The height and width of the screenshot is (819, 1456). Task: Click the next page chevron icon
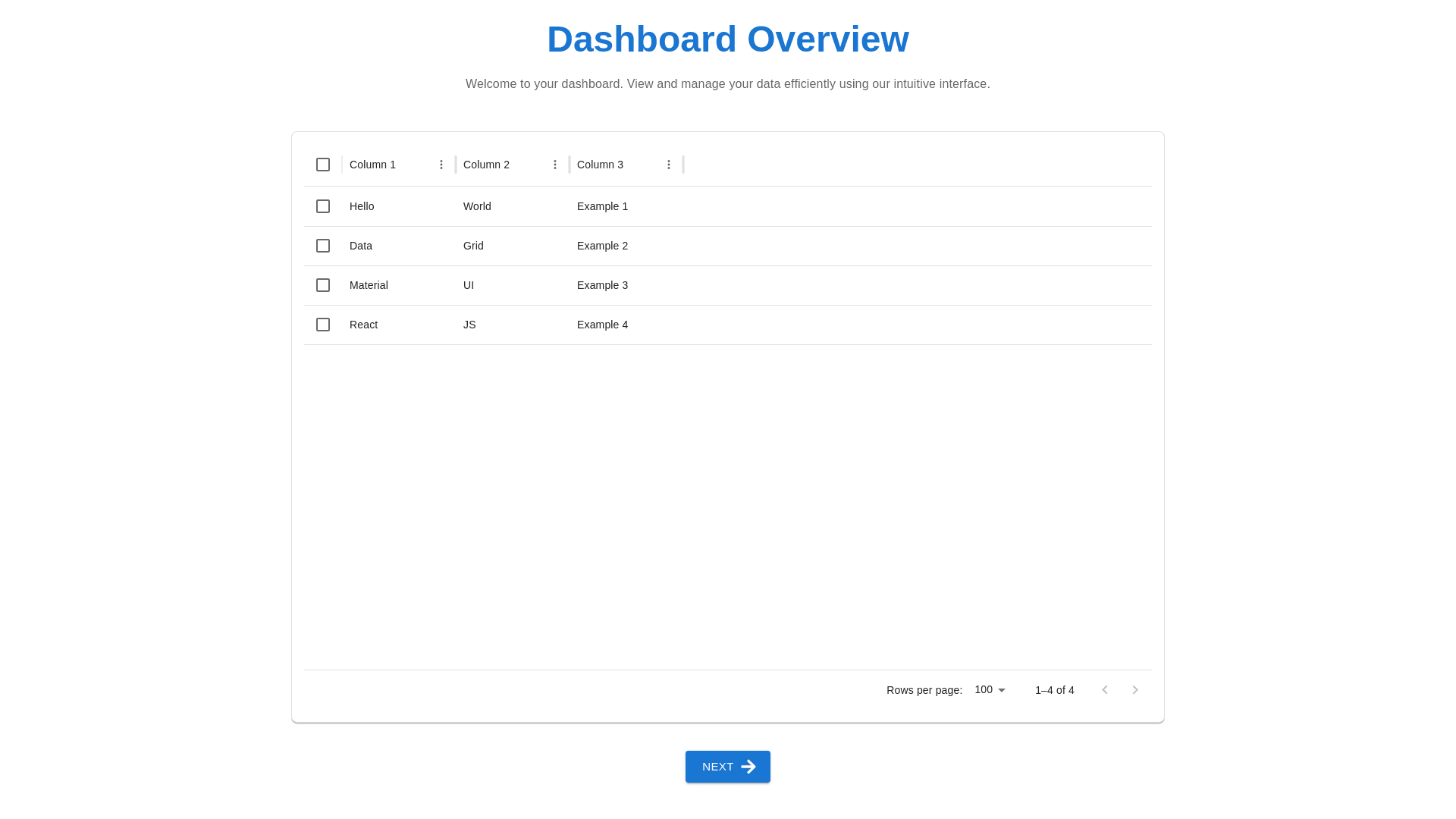[1135, 690]
